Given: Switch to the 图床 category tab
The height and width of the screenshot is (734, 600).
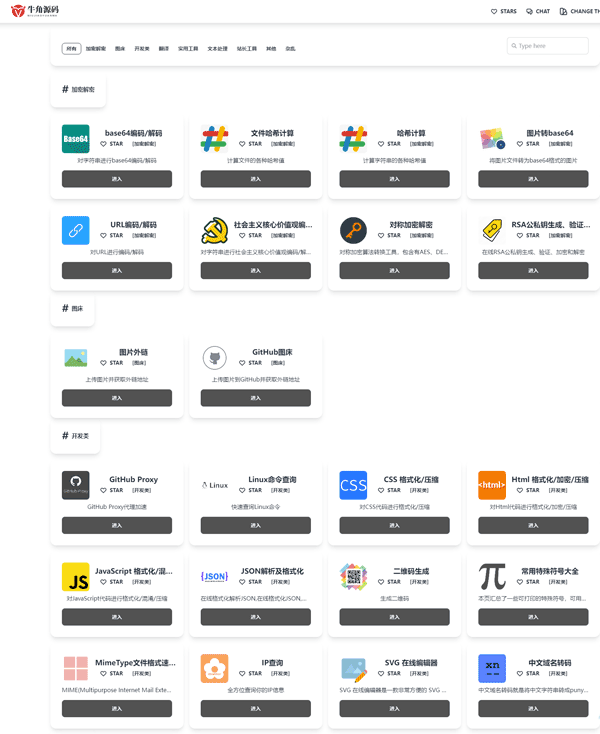Looking at the screenshot, I should click(120, 49).
